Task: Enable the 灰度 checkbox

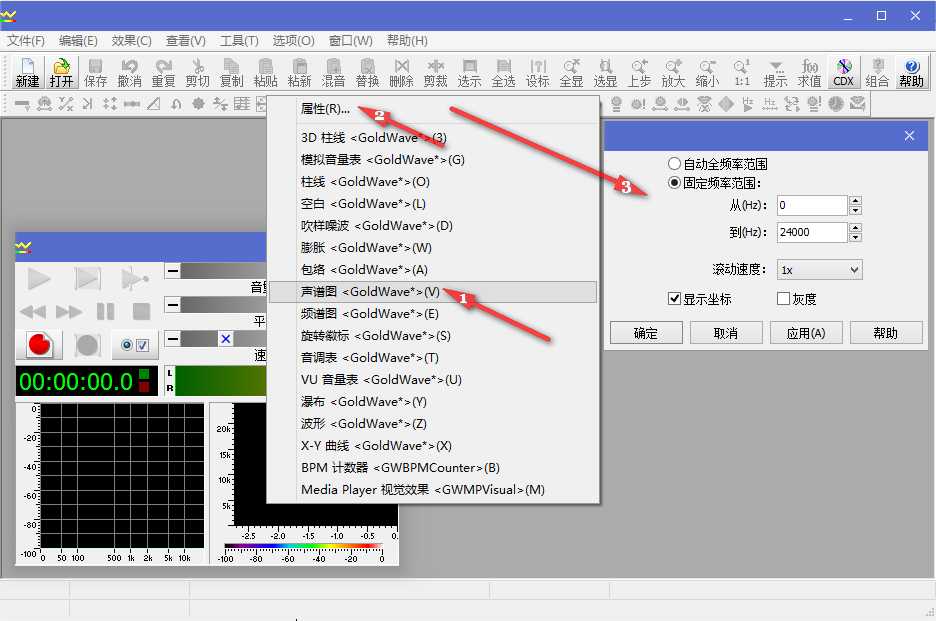Action: (783, 299)
